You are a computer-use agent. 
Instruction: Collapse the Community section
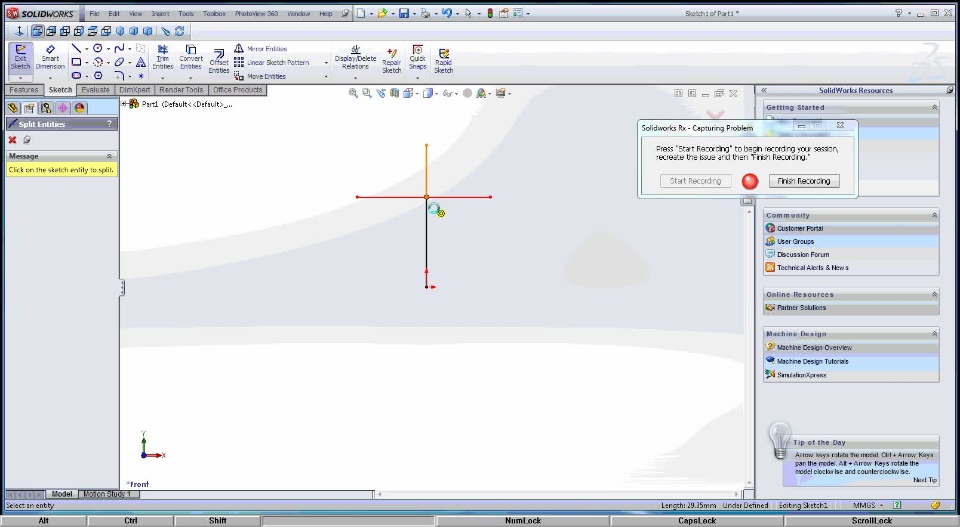click(x=934, y=215)
